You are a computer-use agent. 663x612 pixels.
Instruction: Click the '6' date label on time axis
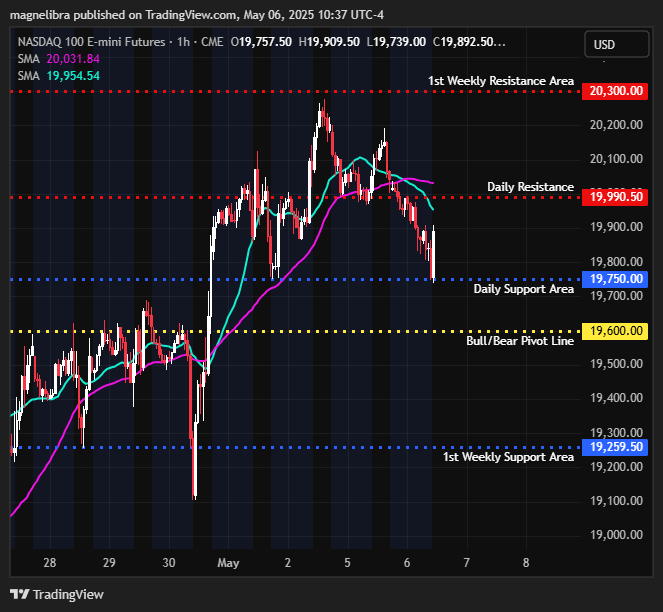click(x=407, y=563)
